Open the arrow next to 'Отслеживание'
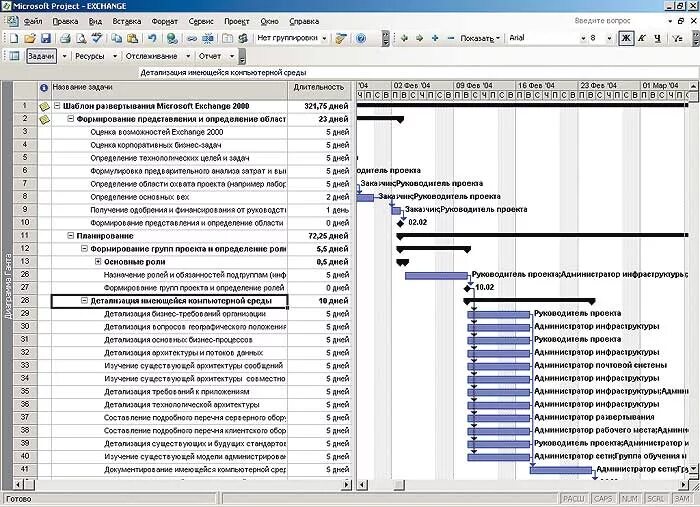This screenshot has width=700, height=507. [x=188, y=56]
